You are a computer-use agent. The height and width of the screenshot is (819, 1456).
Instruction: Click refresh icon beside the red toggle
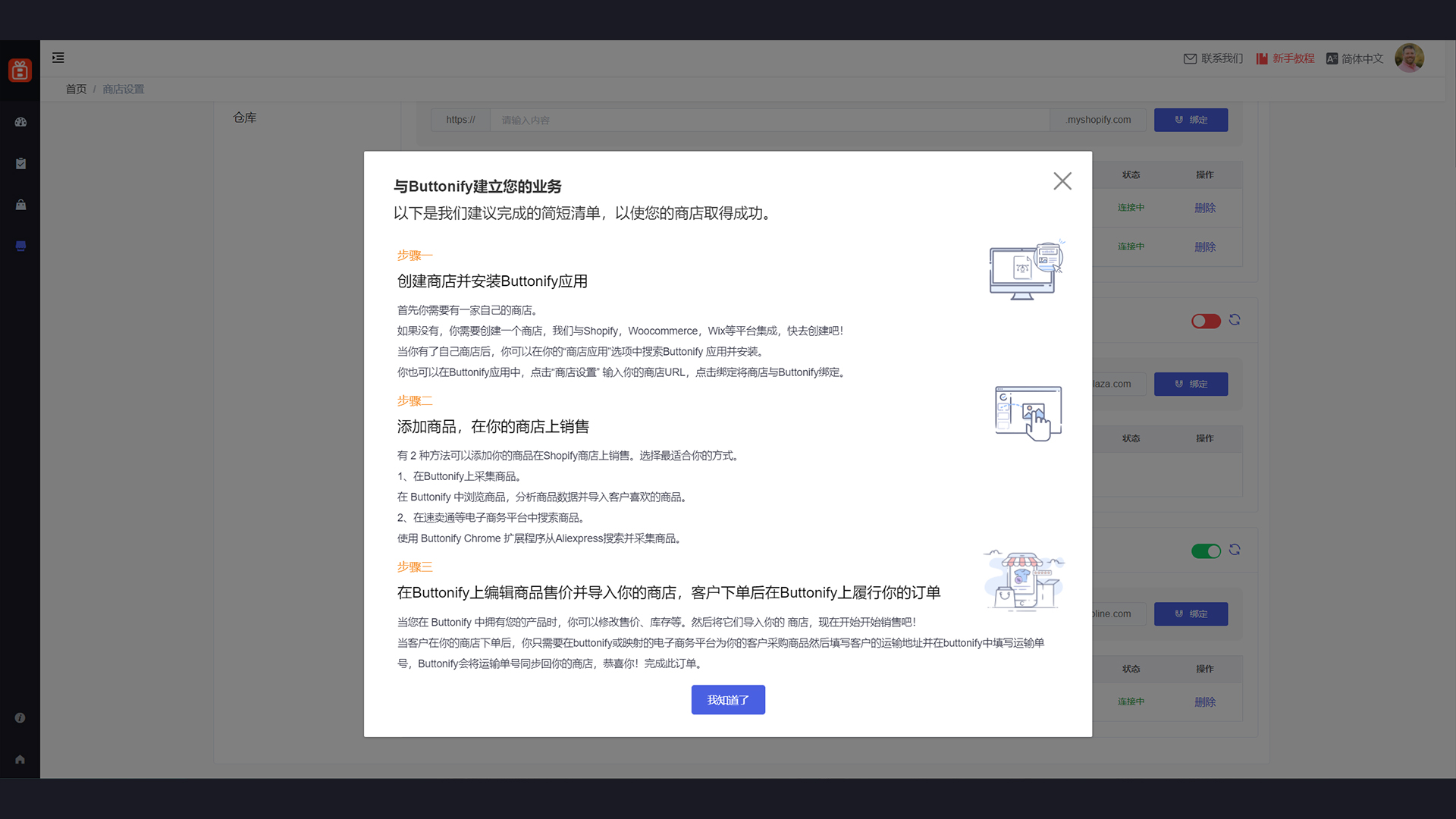tap(1235, 320)
